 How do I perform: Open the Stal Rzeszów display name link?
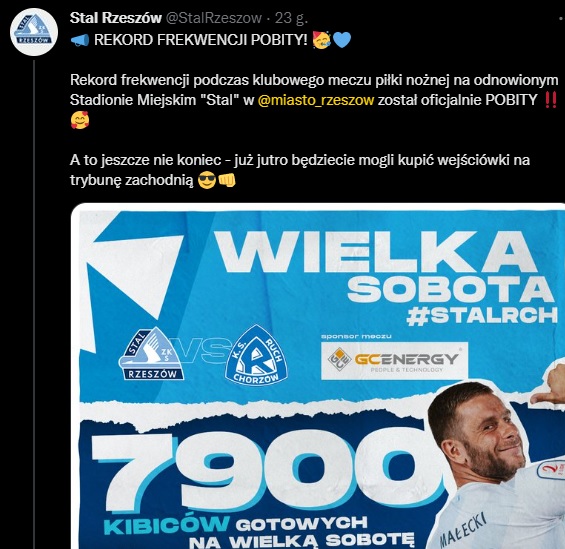116,18
